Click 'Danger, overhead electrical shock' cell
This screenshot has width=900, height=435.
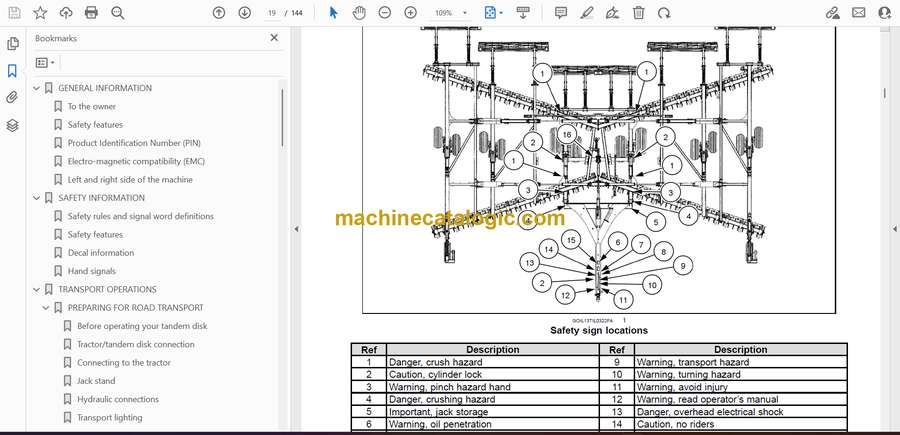tap(741, 412)
